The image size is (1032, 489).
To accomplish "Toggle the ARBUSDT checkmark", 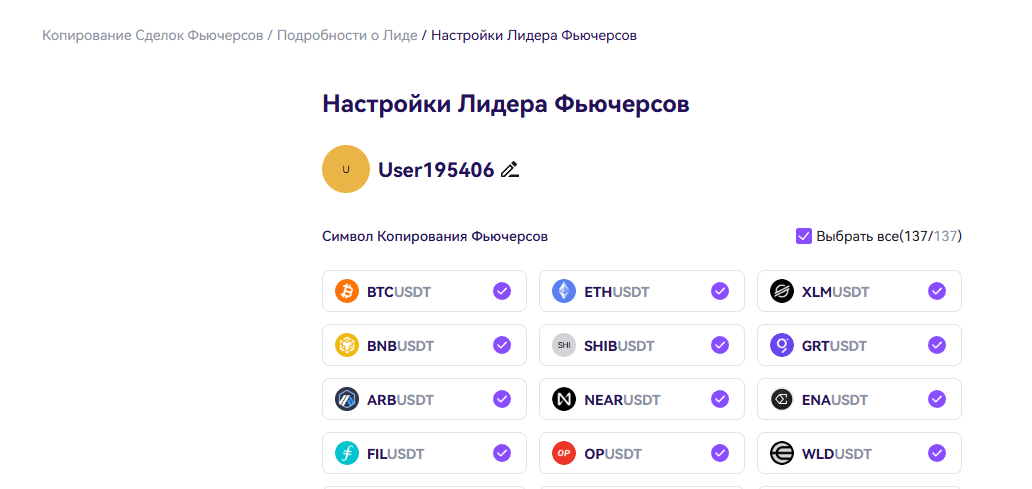I will [x=502, y=399].
